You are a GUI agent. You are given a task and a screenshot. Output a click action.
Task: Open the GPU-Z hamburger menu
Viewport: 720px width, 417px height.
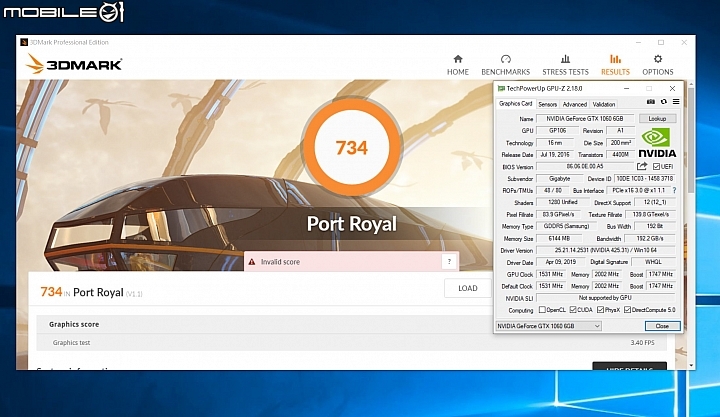click(x=676, y=101)
